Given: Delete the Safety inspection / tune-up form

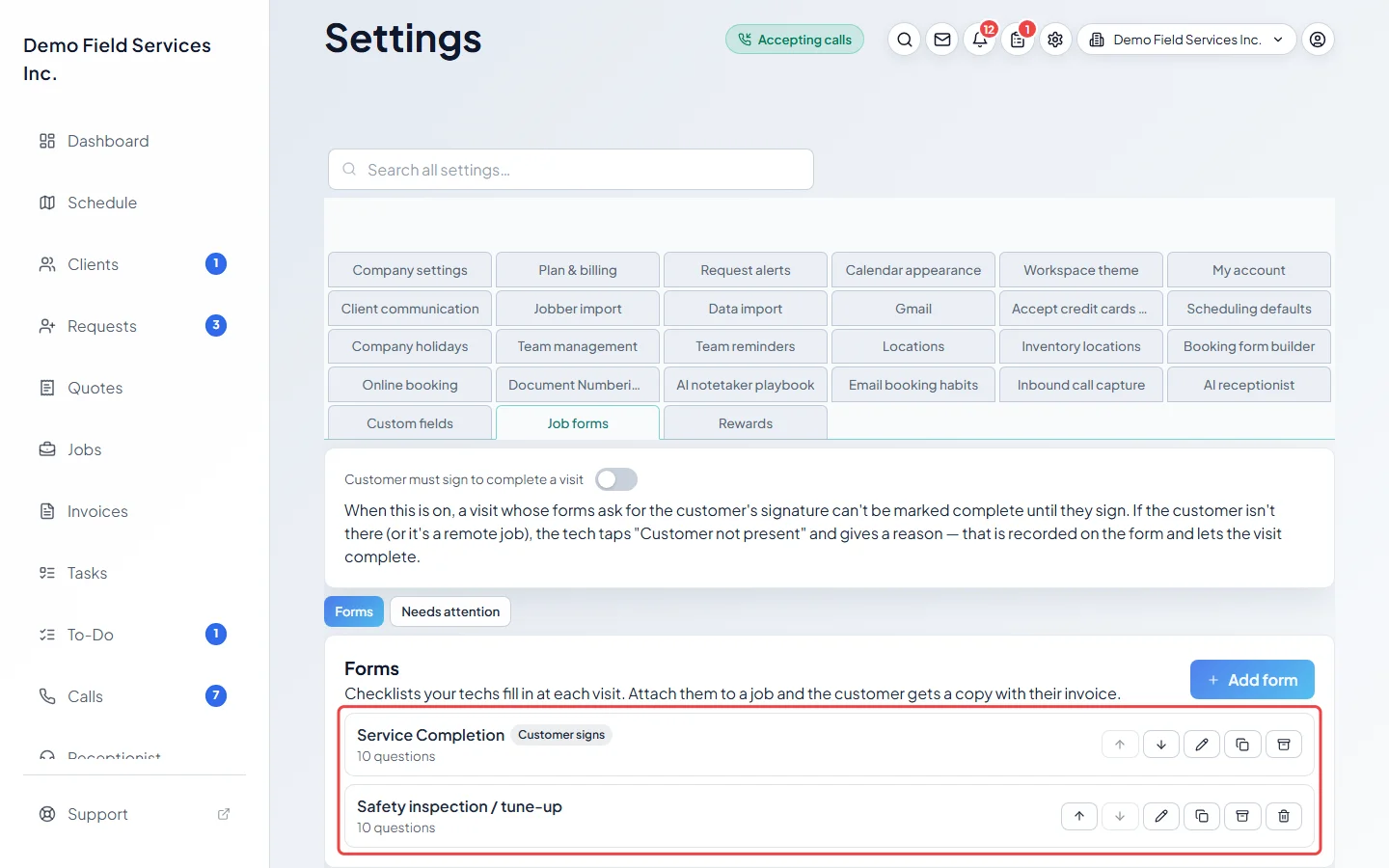Looking at the screenshot, I should 1284,816.
